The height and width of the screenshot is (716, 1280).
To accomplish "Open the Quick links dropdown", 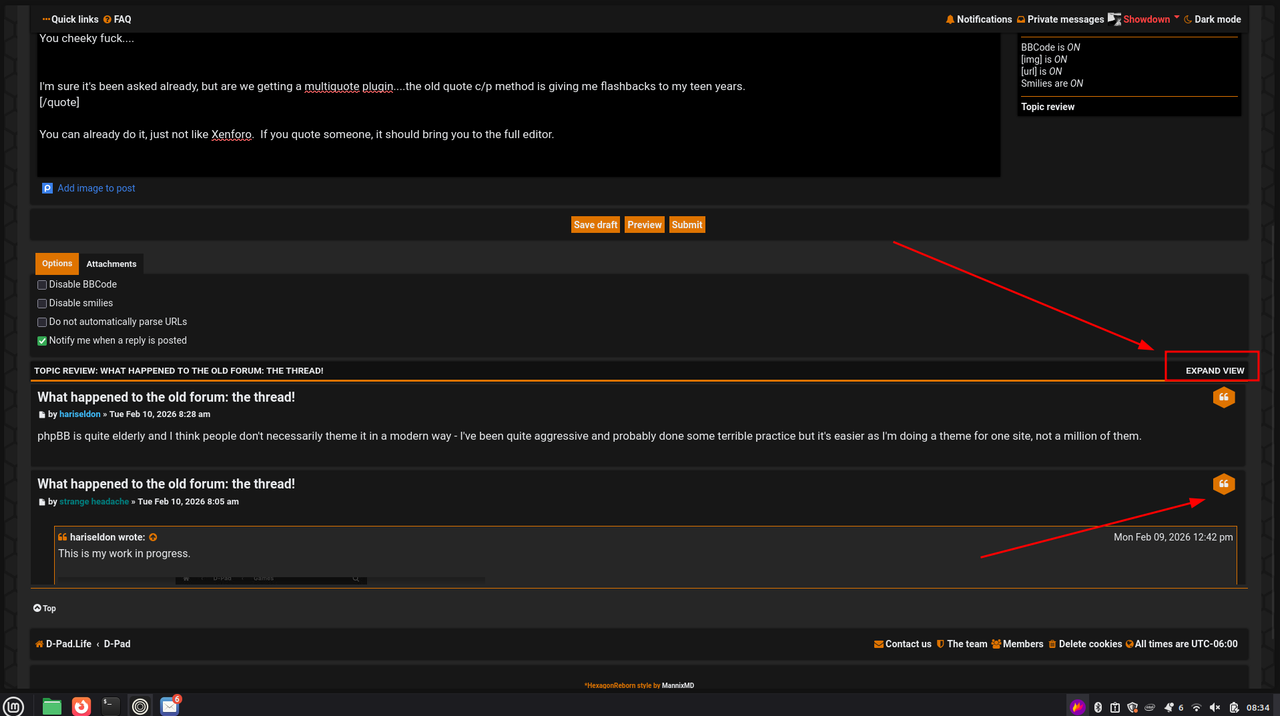I will coord(70,19).
